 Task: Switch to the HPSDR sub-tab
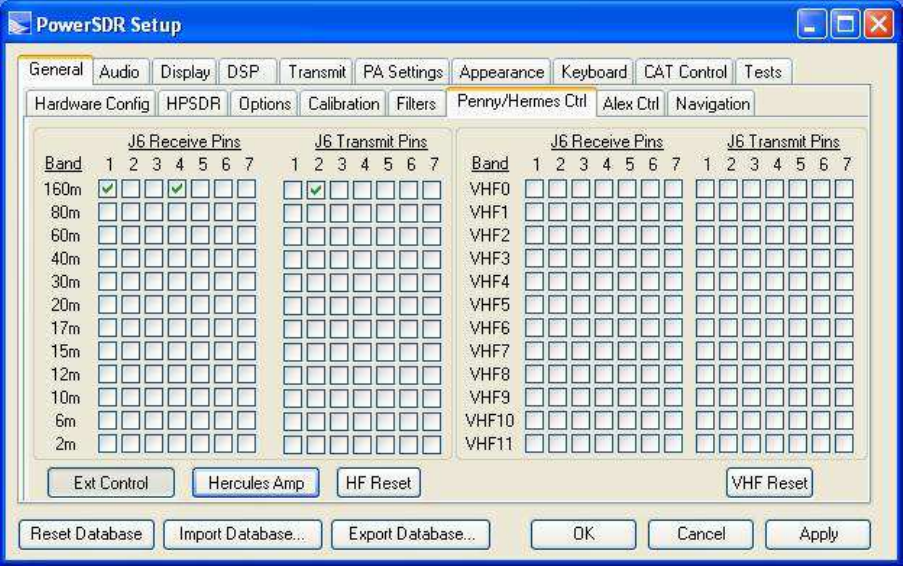pyautogui.click(x=194, y=104)
